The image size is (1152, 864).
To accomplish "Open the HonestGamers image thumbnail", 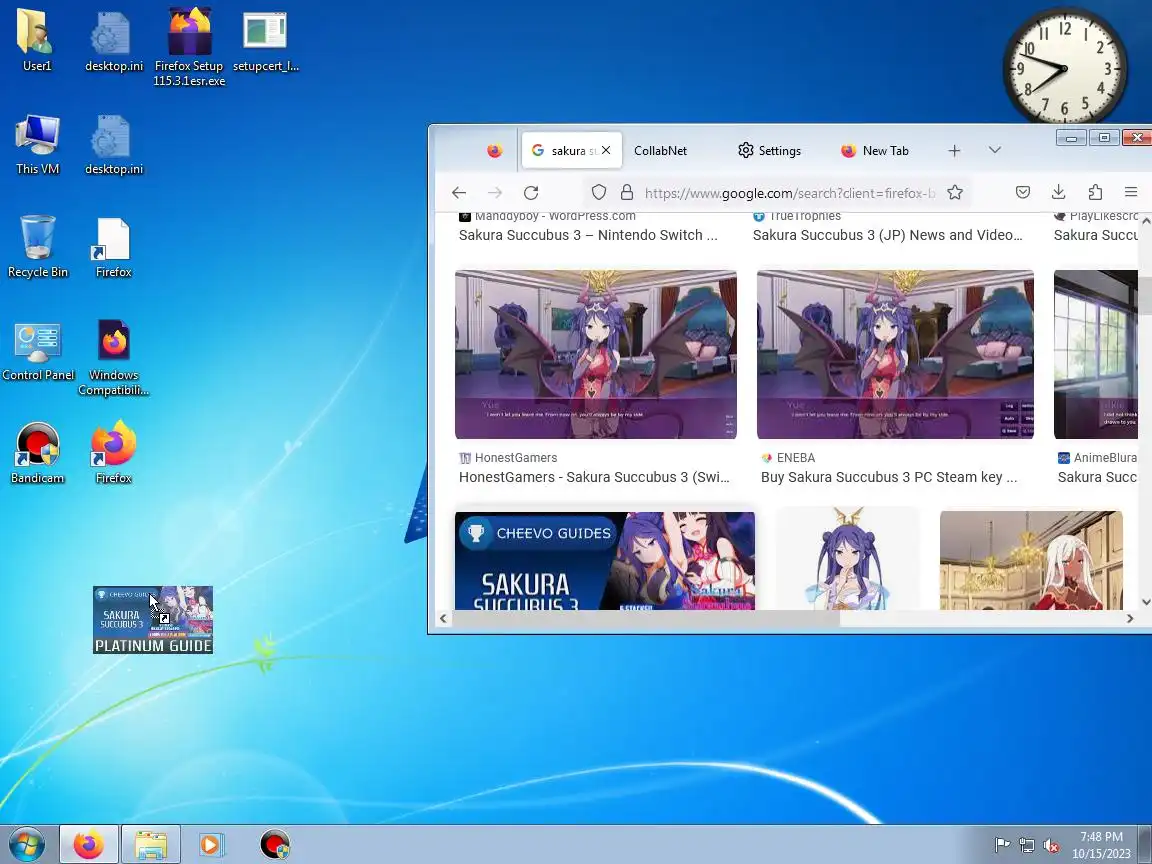I will click(x=596, y=355).
